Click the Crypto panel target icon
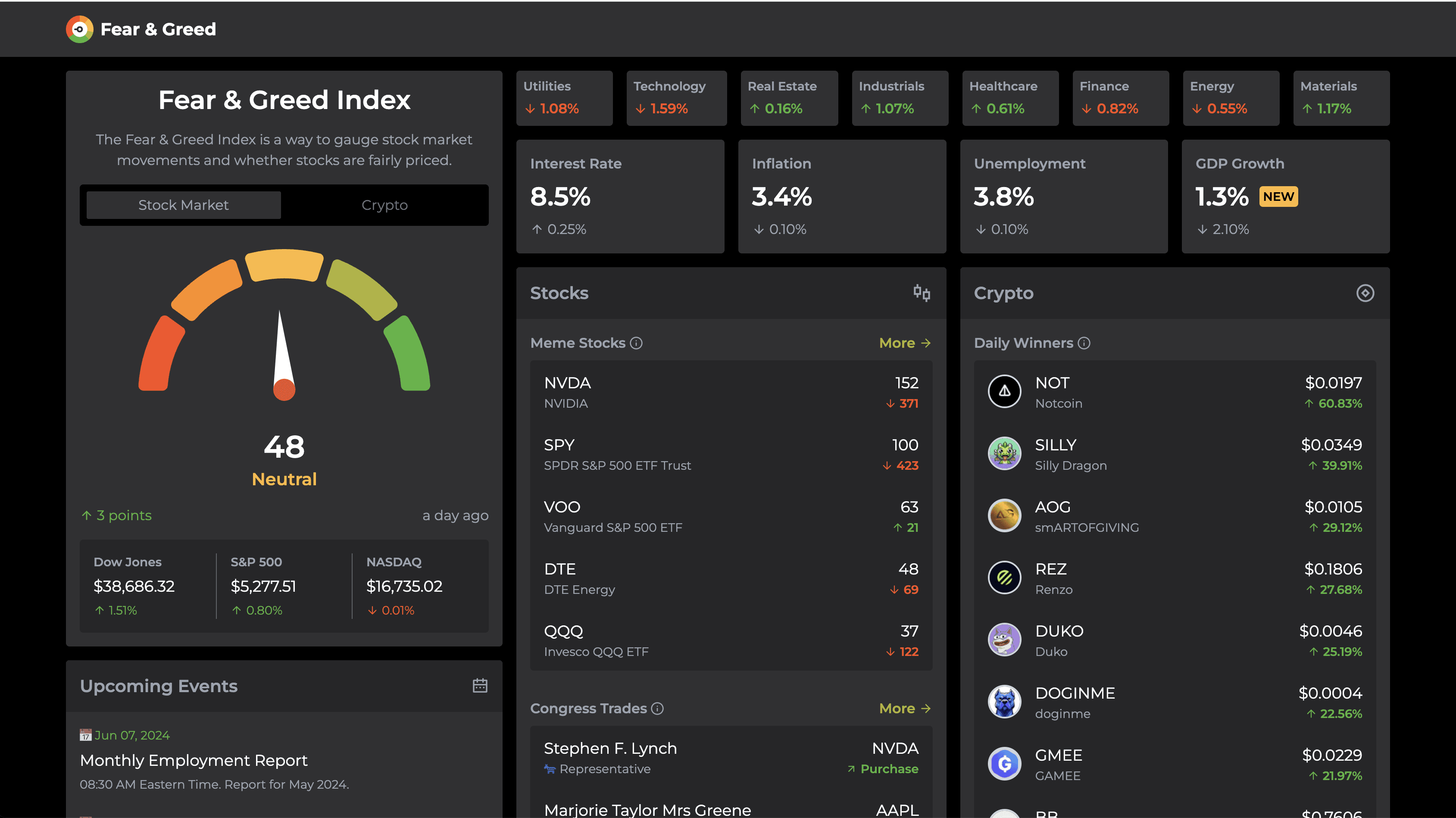1456x818 pixels. (1365, 293)
